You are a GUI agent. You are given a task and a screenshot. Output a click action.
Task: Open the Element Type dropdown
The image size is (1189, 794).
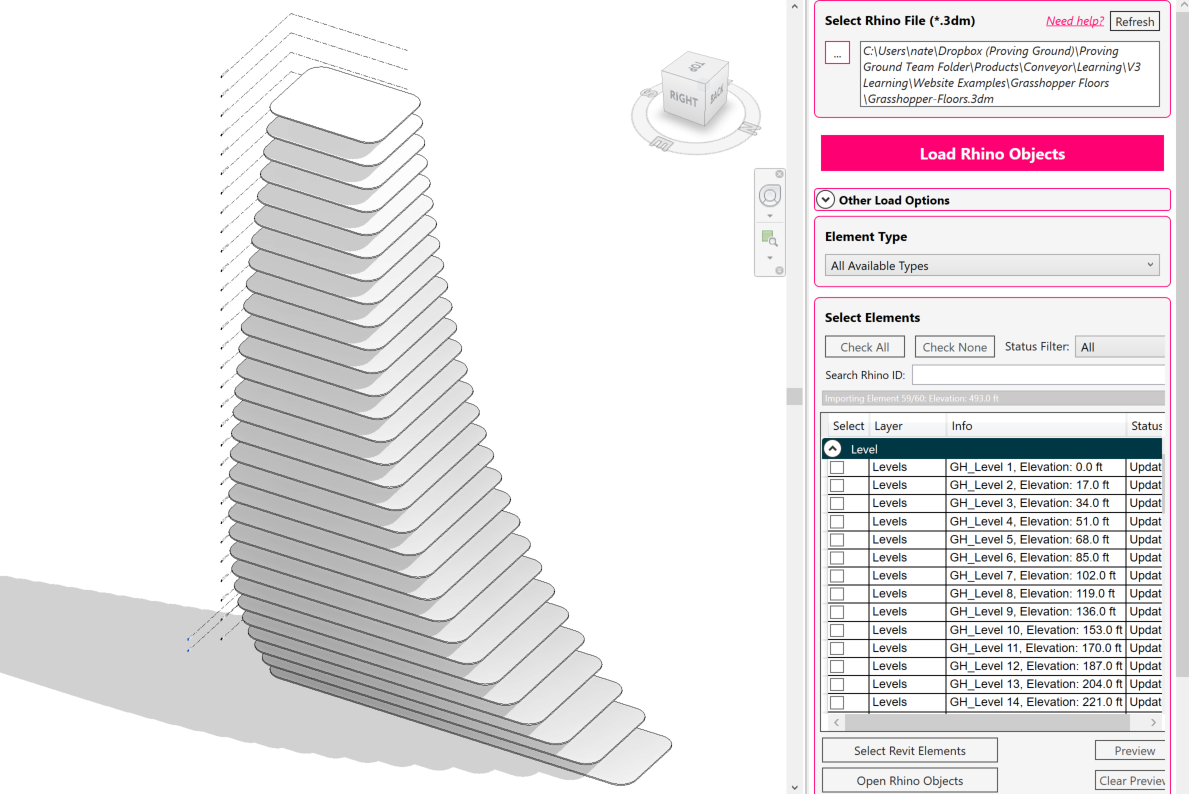pyautogui.click(x=992, y=264)
